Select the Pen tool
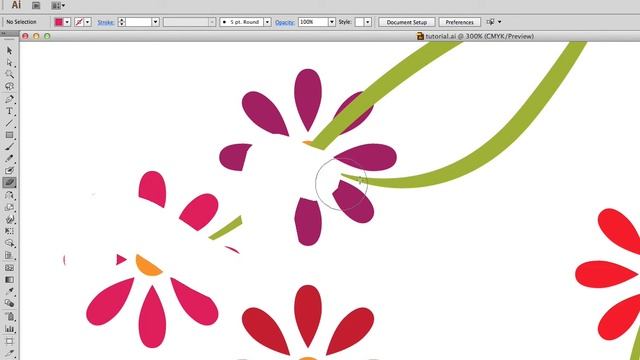The width and height of the screenshot is (640, 360). [9, 99]
